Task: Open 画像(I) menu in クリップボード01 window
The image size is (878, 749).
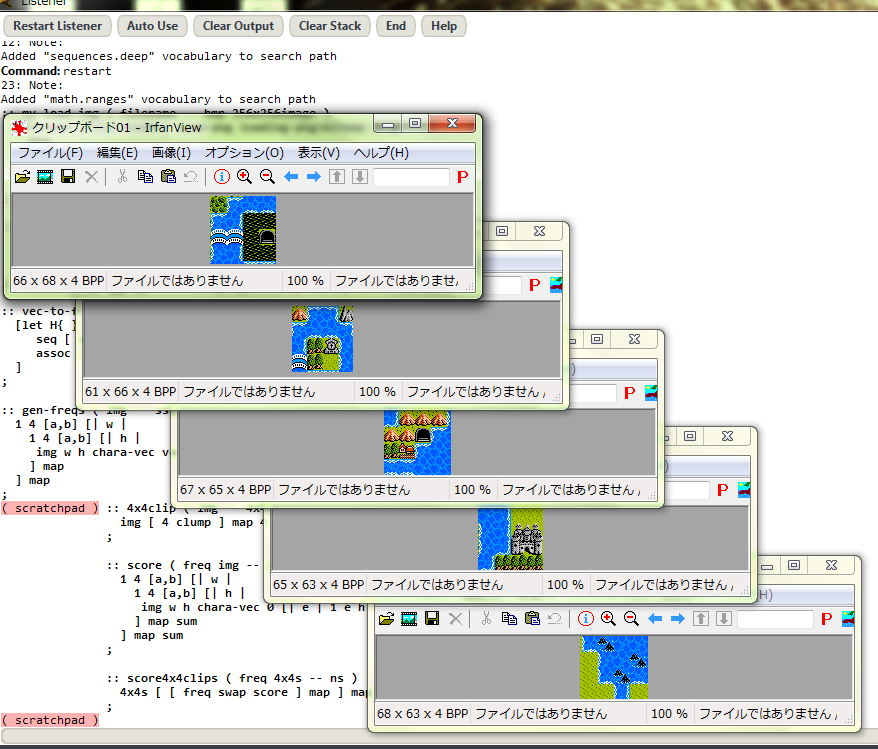Action: 171,153
